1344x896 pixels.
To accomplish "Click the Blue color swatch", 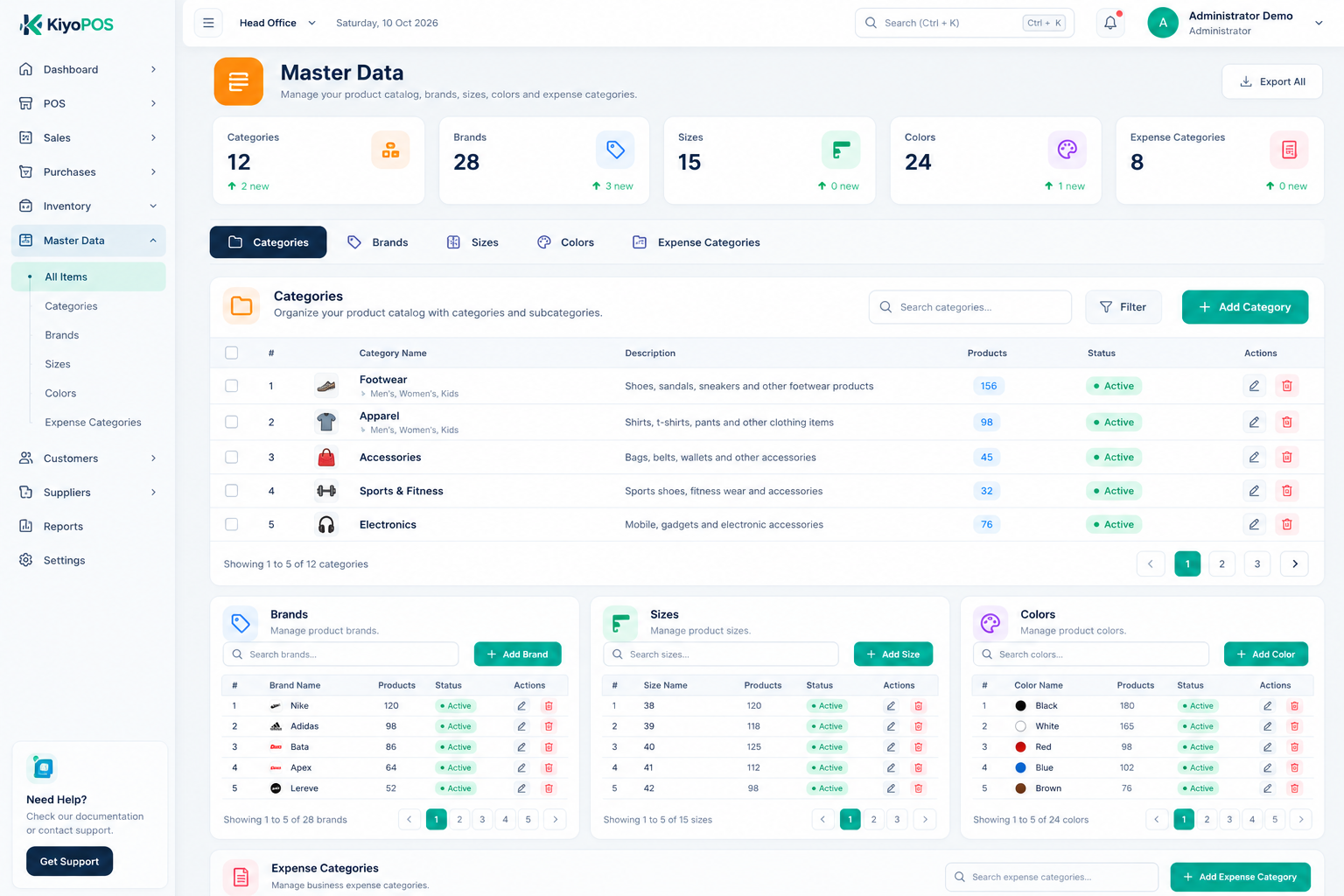I will (1020, 767).
